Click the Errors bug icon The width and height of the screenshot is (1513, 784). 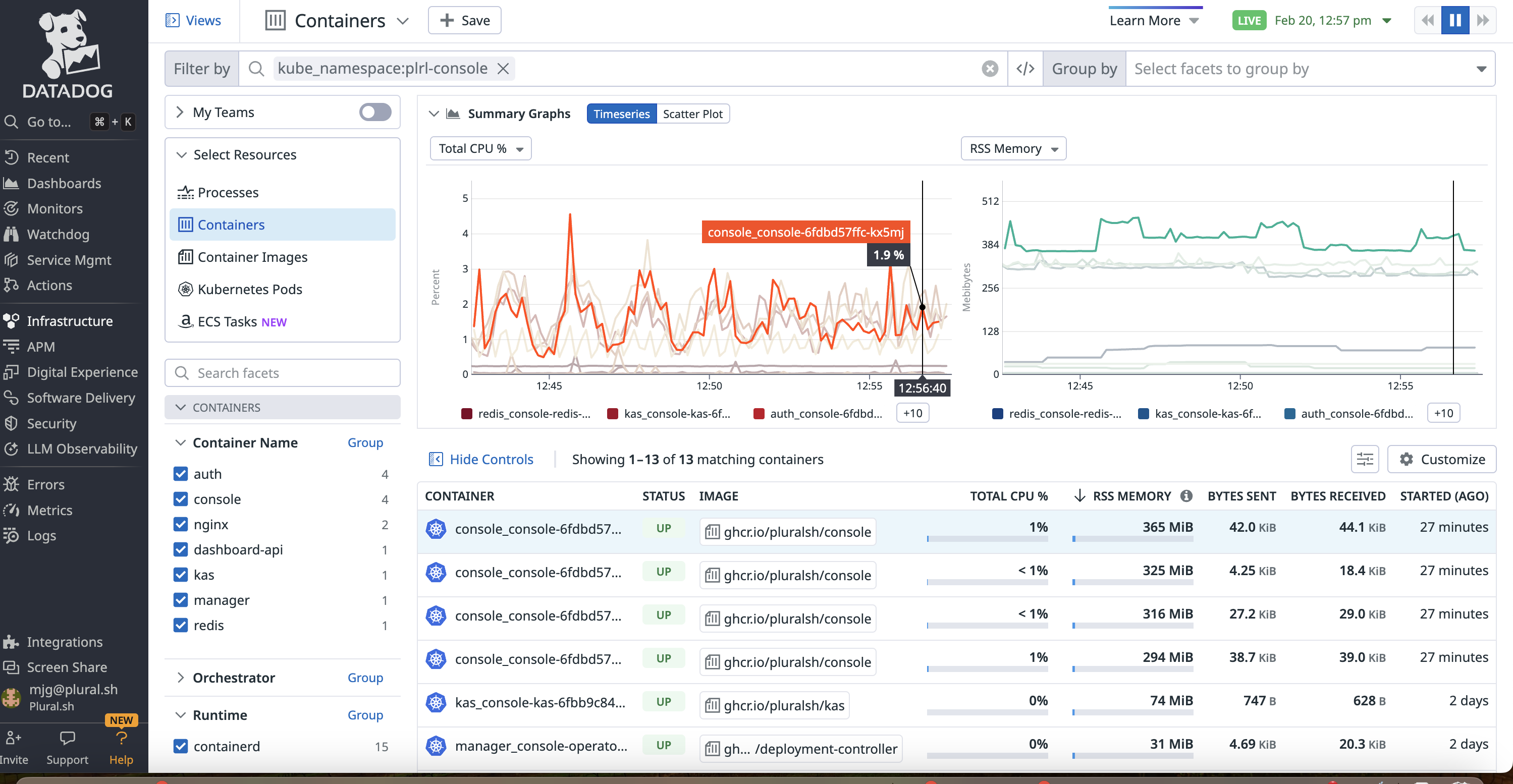pyautogui.click(x=11, y=484)
